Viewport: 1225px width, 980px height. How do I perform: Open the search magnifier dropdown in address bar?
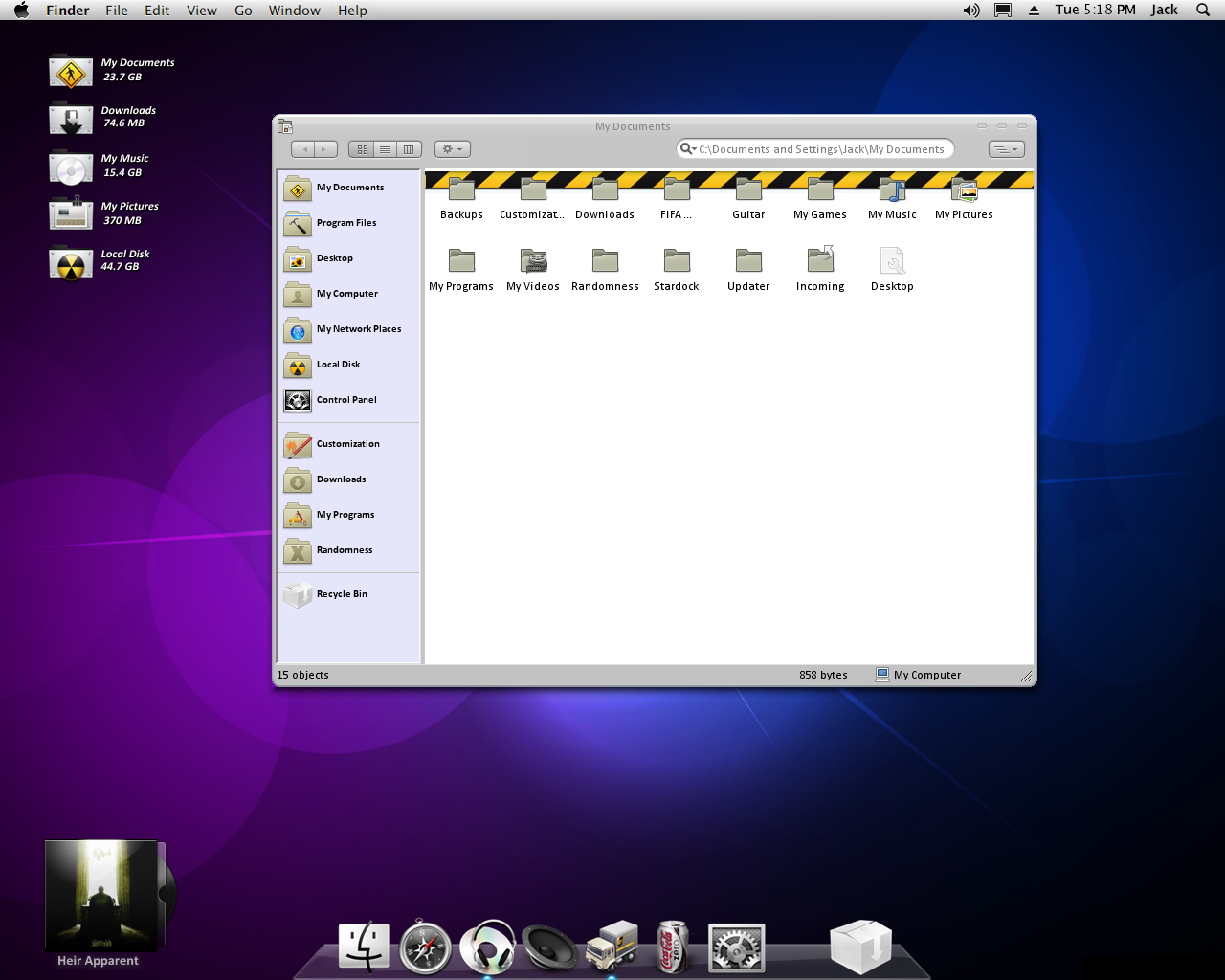[688, 149]
